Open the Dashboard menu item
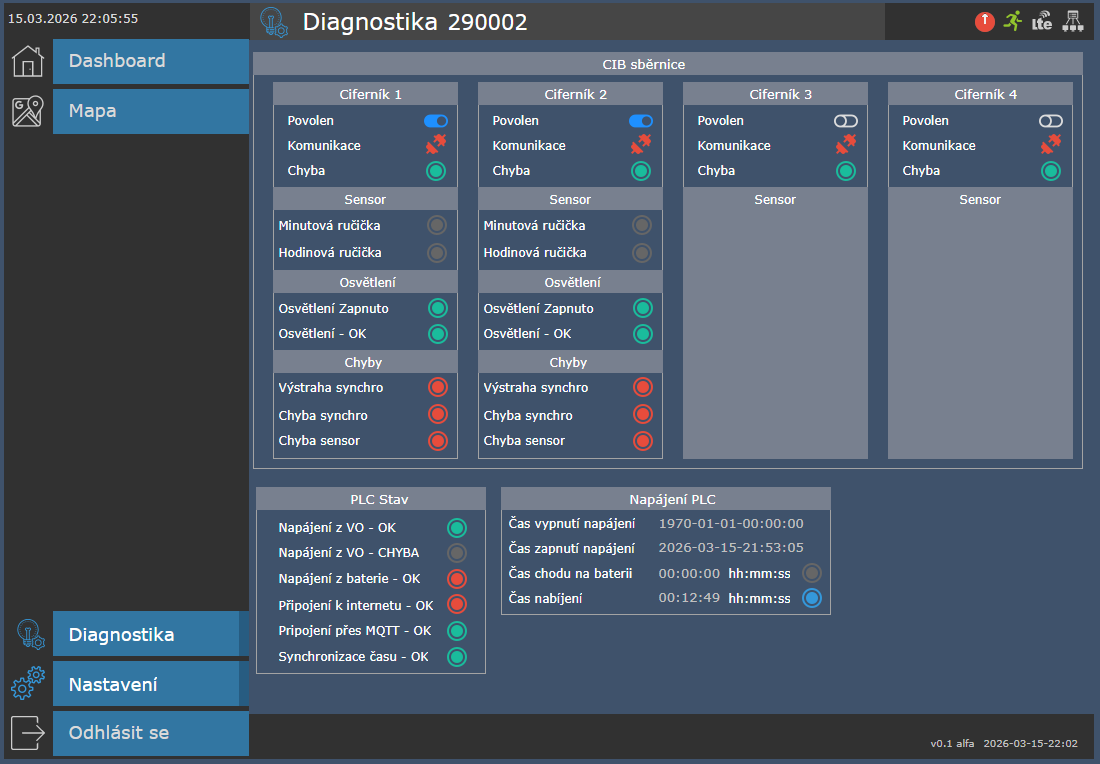The image size is (1100, 764). click(x=150, y=61)
